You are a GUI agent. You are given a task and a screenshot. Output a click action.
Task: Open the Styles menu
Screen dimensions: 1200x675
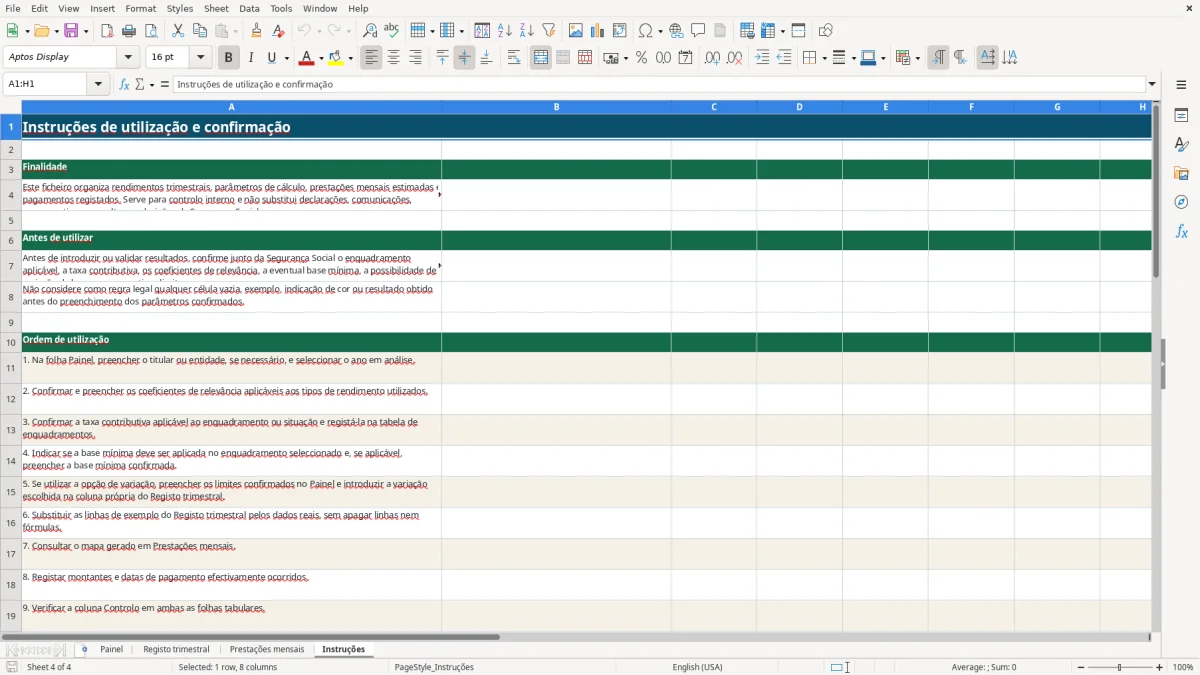point(180,8)
